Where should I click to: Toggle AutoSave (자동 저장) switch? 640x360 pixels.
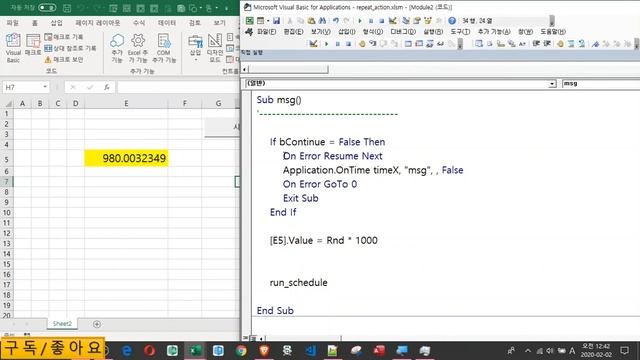[x=47, y=8]
